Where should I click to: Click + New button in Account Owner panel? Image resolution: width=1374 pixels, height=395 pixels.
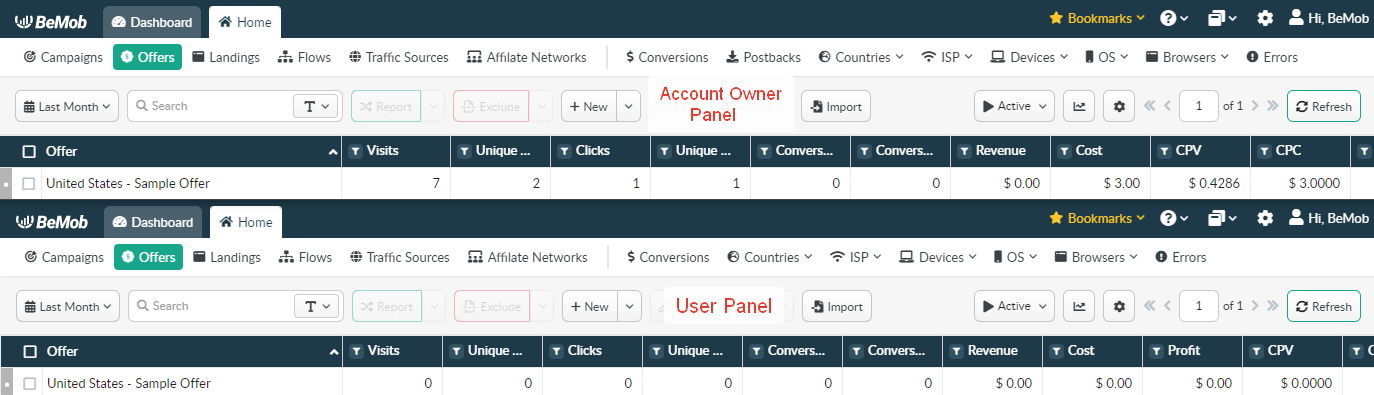(588, 106)
